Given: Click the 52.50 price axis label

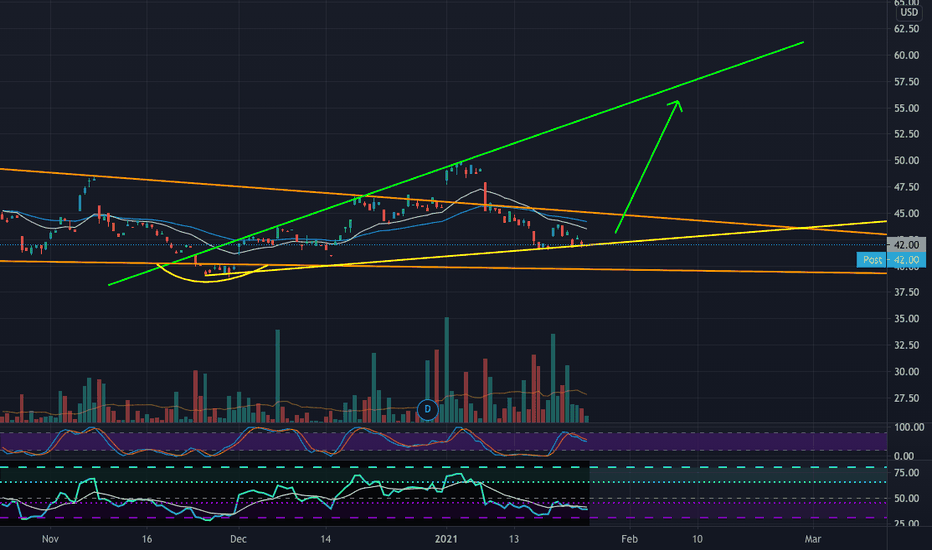Looking at the screenshot, I should click(906, 134).
